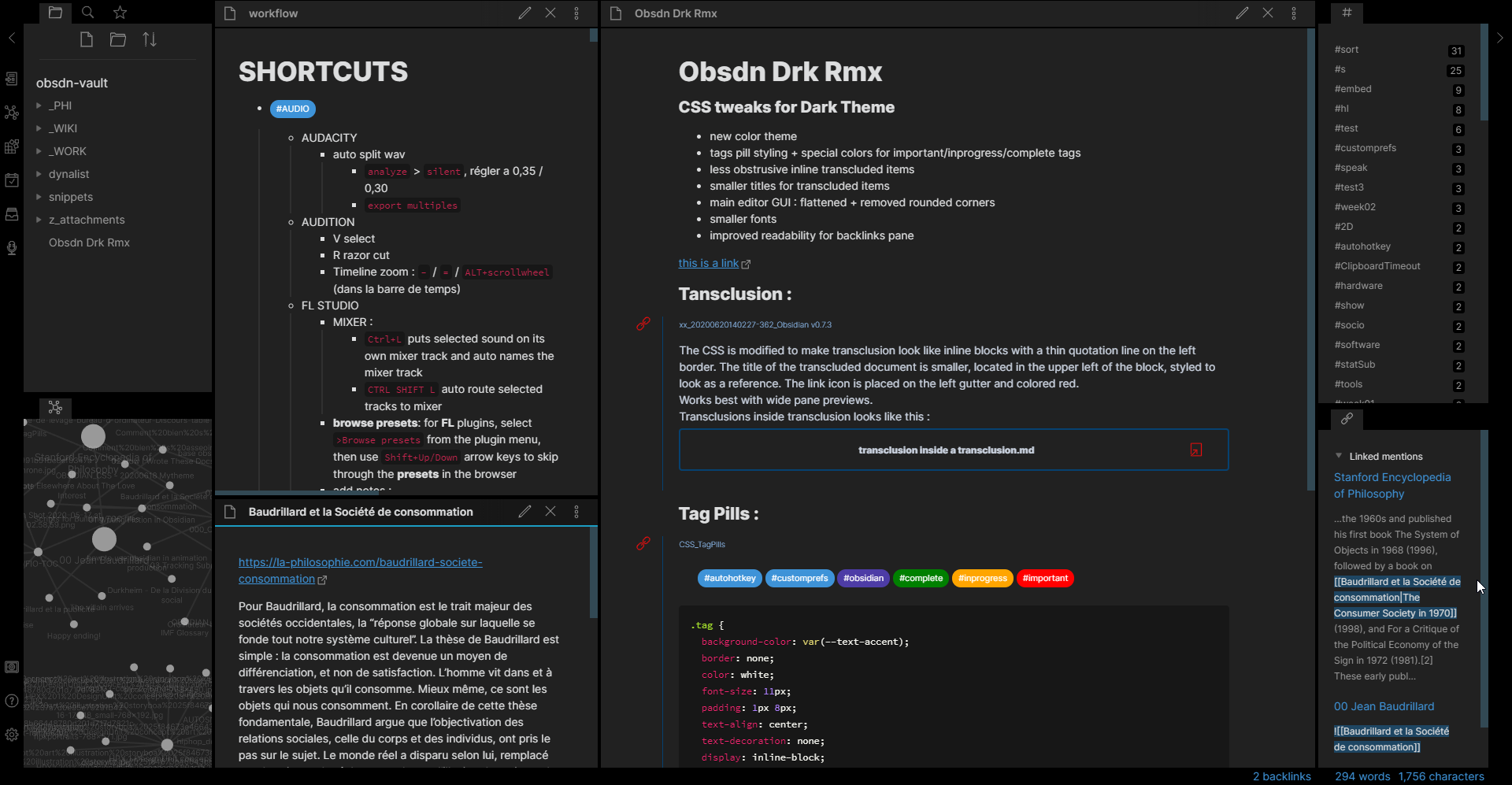Screen dimensions: 1512x785
Task: Click the Obsdn Drk Rmx pane scrollbar
Action: (1311, 259)
